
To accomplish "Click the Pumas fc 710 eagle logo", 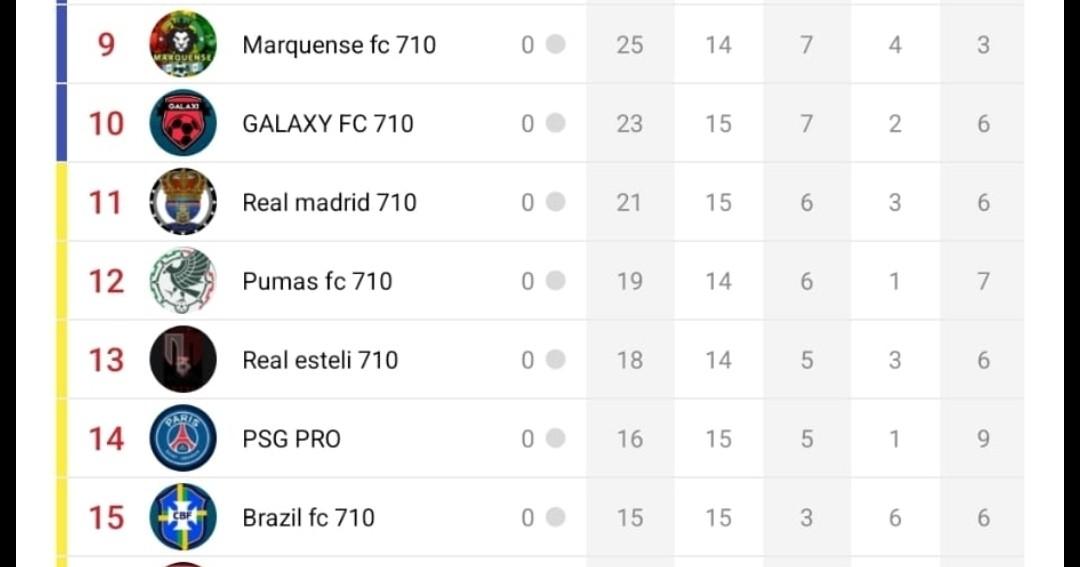I will (x=183, y=281).
